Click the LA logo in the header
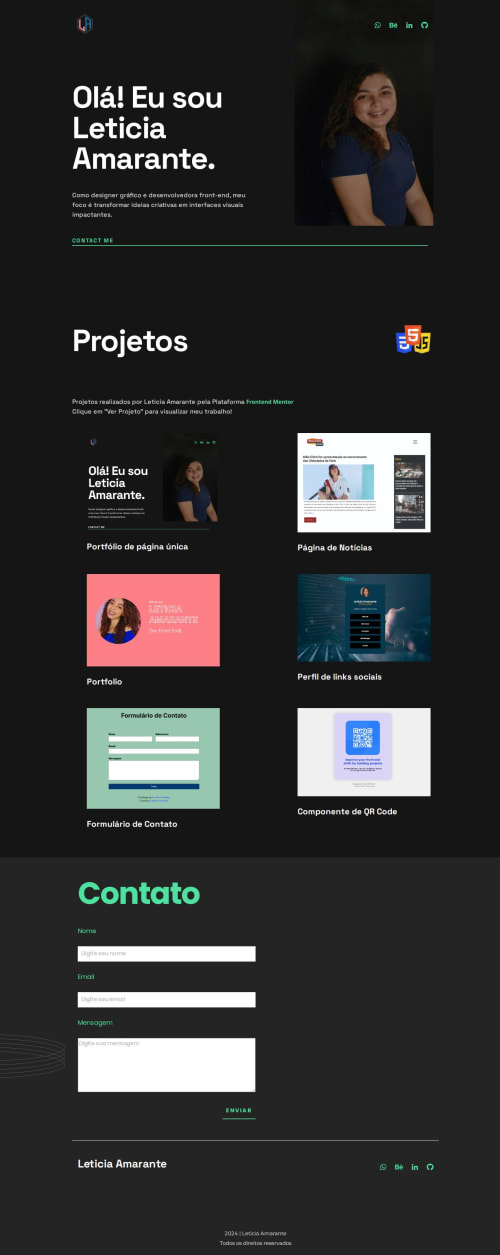This screenshot has height=1255, width=500. point(84,24)
